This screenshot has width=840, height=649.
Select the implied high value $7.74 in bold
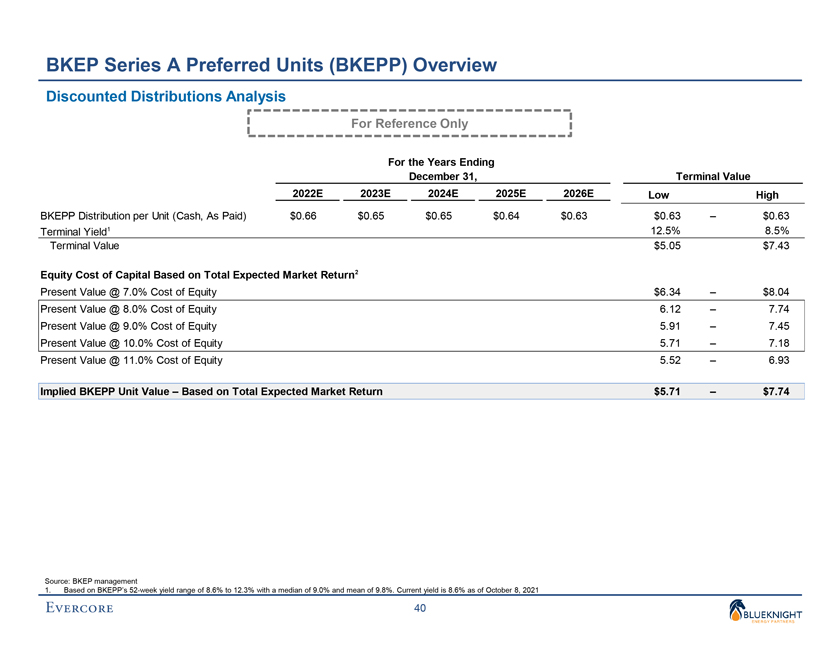(775, 391)
